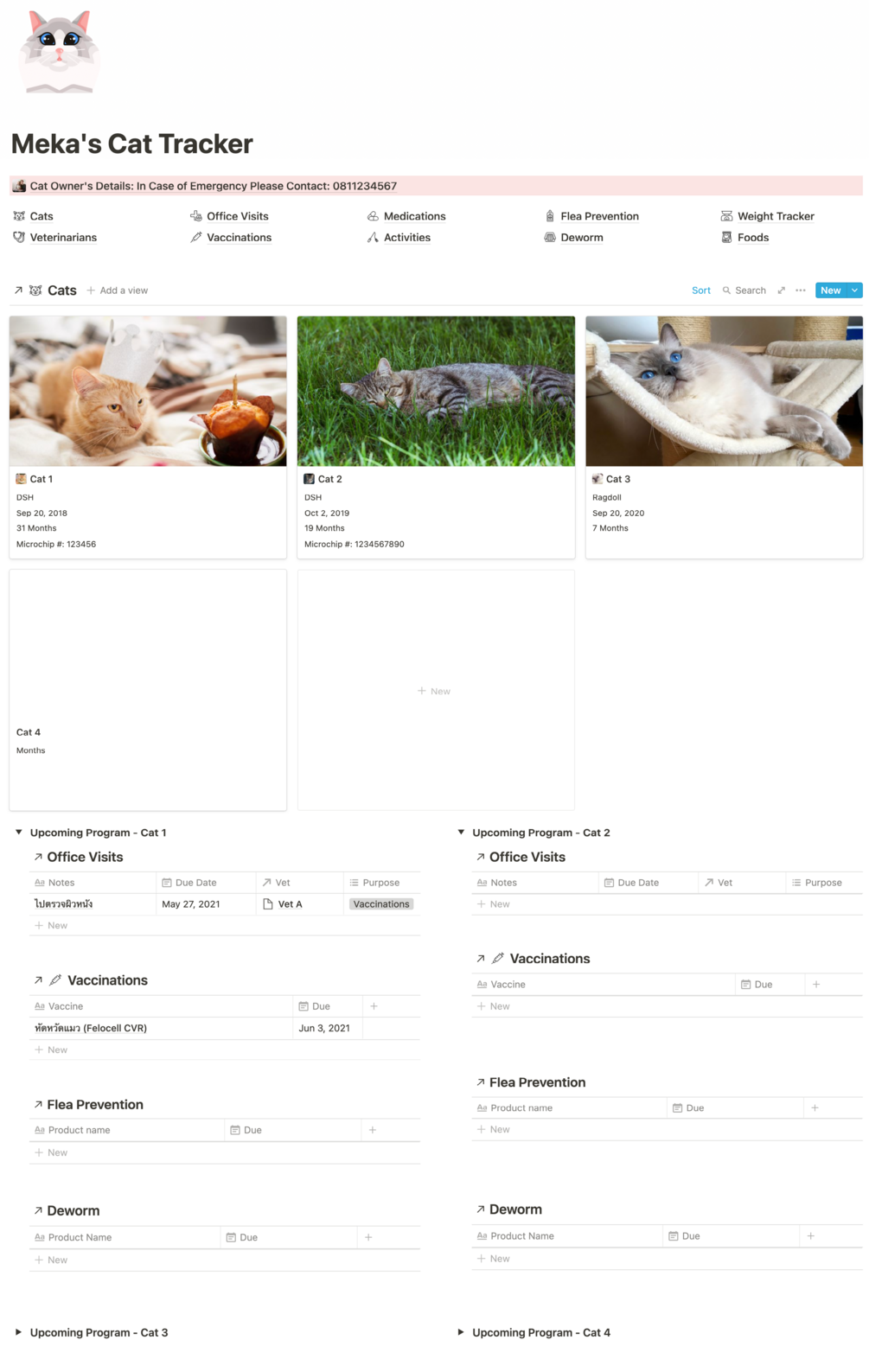Open Vet A page icon in Office Visits

(268, 904)
